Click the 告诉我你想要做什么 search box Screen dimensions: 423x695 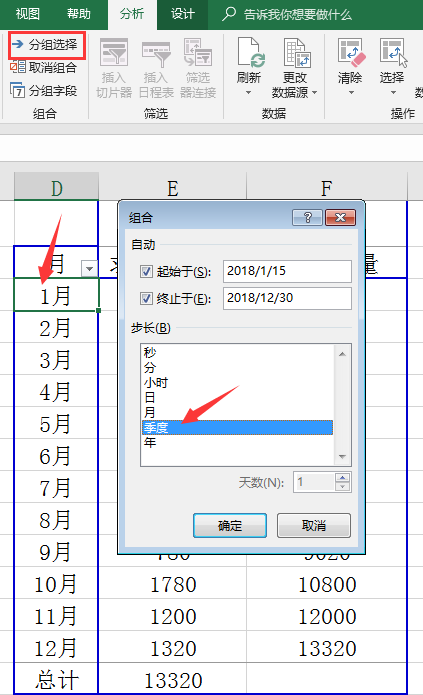[x=298, y=15]
